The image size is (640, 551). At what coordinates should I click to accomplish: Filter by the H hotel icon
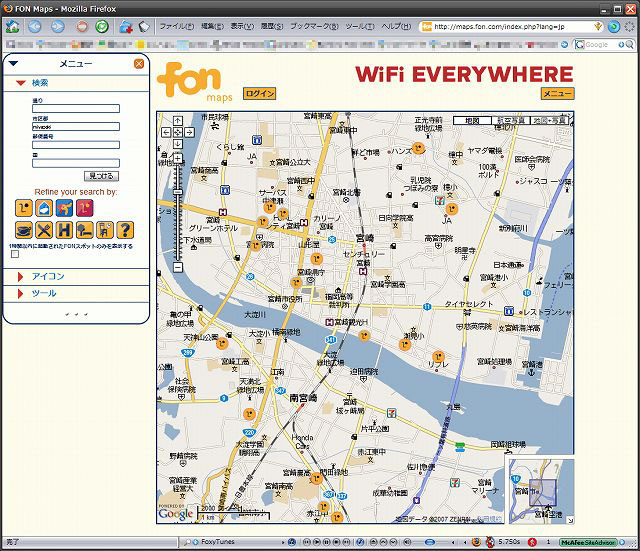(64, 230)
